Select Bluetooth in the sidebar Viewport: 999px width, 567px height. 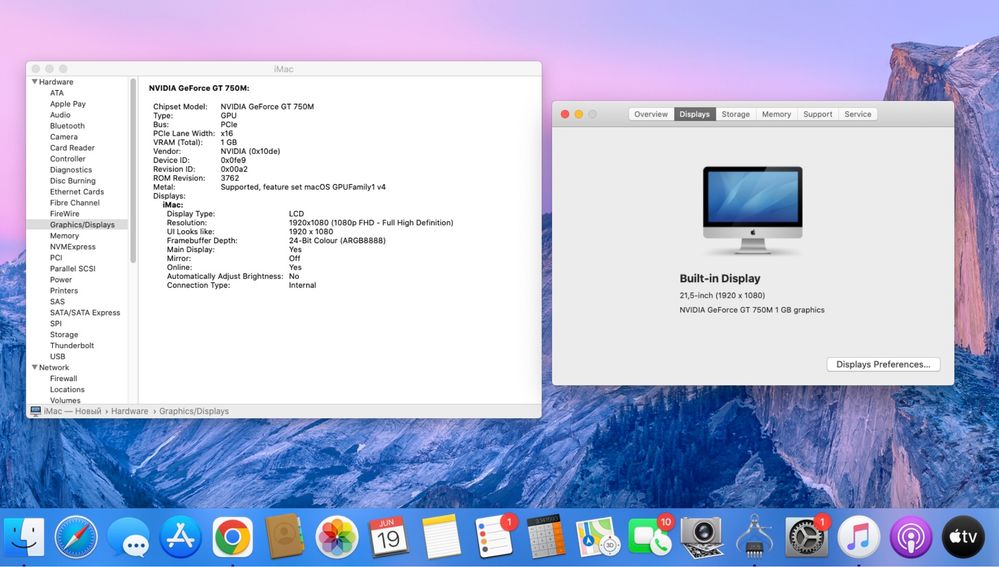coord(67,126)
